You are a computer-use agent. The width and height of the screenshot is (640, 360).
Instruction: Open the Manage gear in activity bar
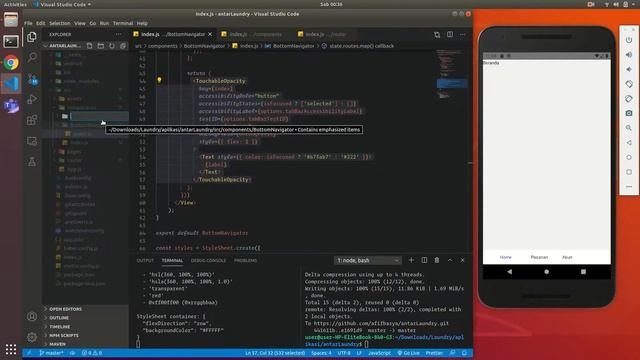coord(32,337)
